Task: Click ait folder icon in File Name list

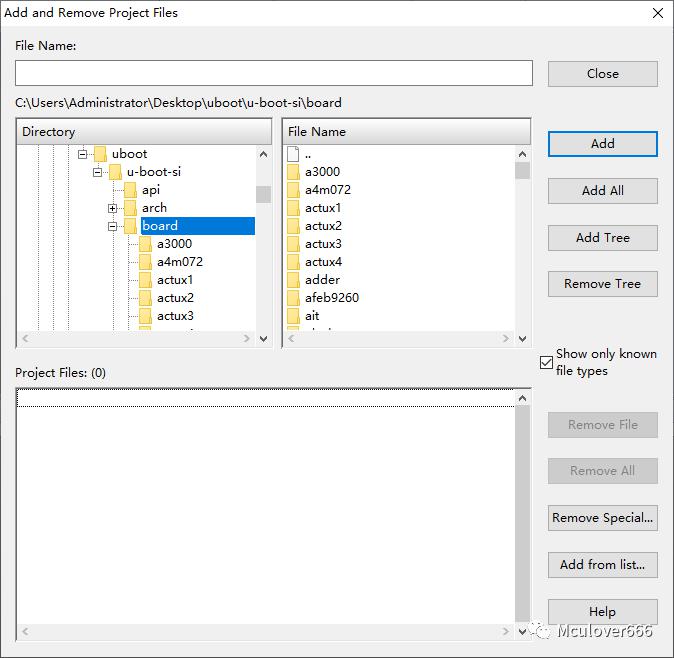Action: [293, 316]
